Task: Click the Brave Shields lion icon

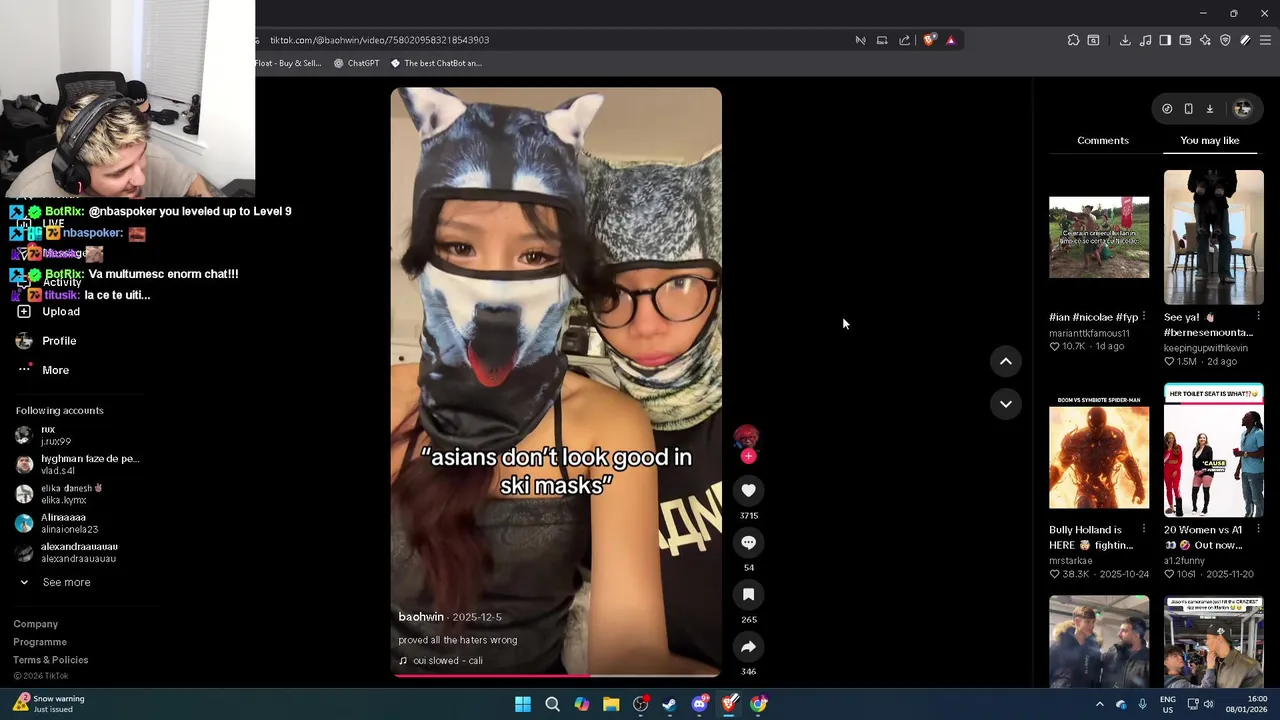Action: [x=929, y=40]
